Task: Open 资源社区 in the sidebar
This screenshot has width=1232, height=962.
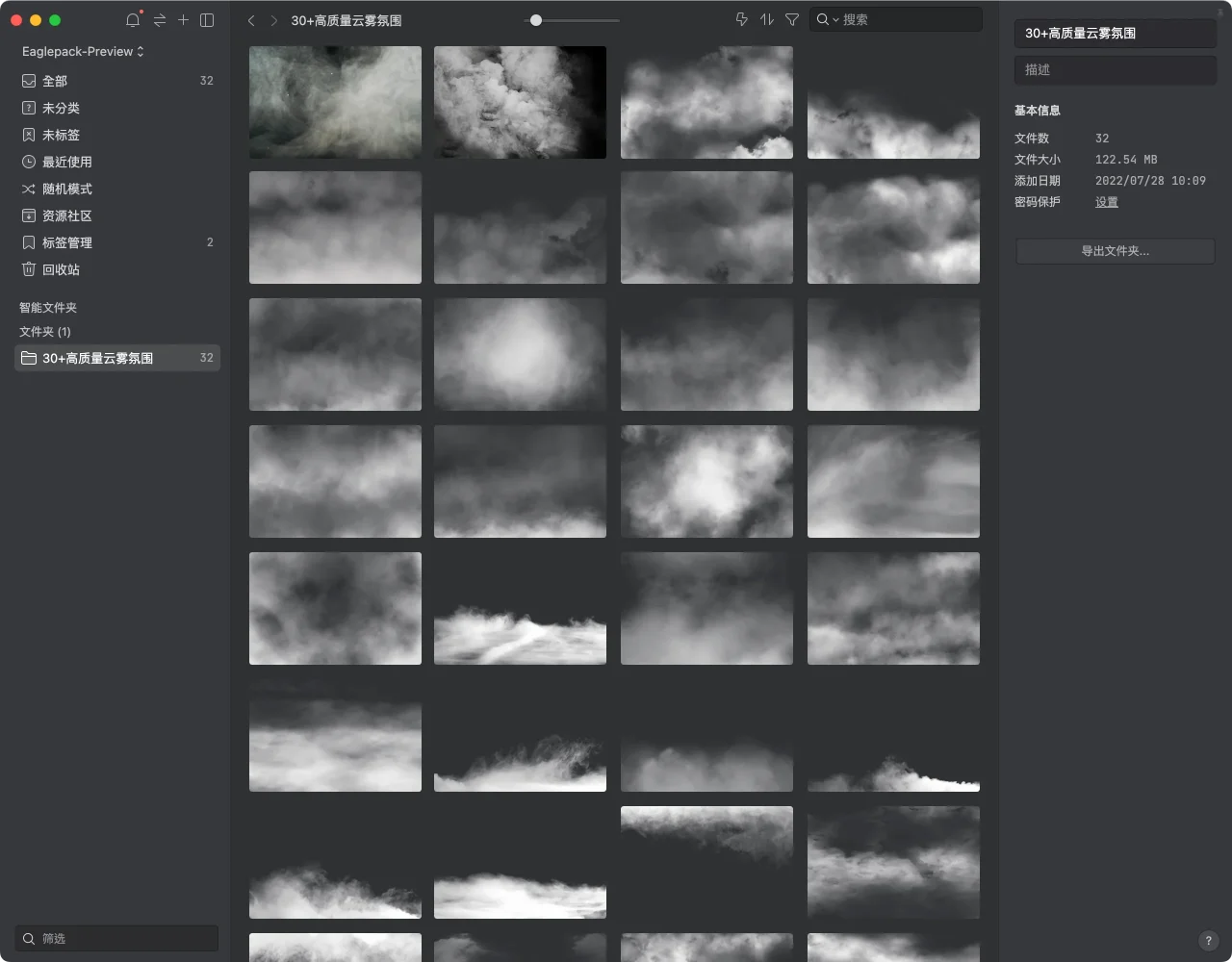Action: pyautogui.click(x=117, y=215)
